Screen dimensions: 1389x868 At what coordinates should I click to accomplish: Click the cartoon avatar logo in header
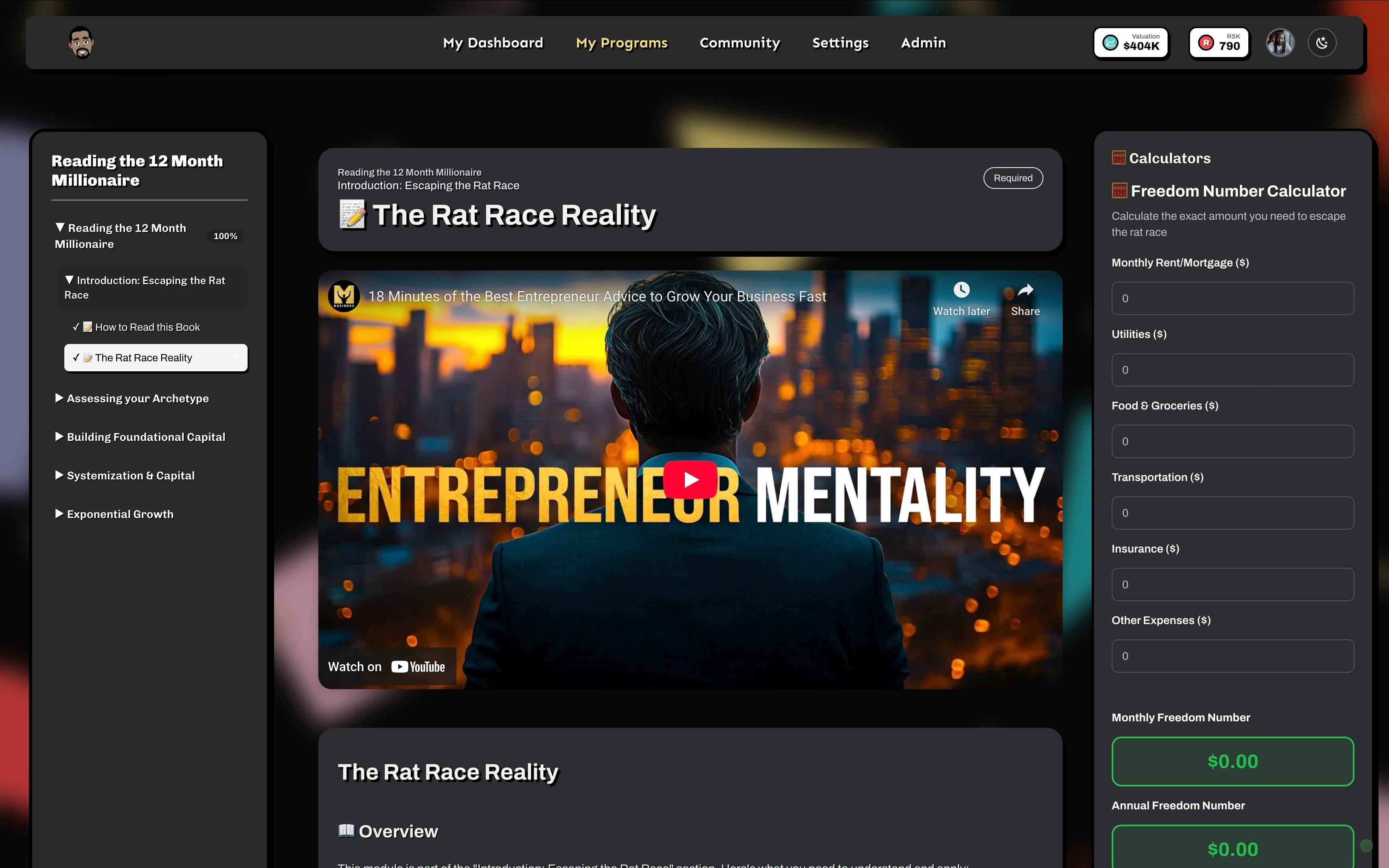pos(81,43)
